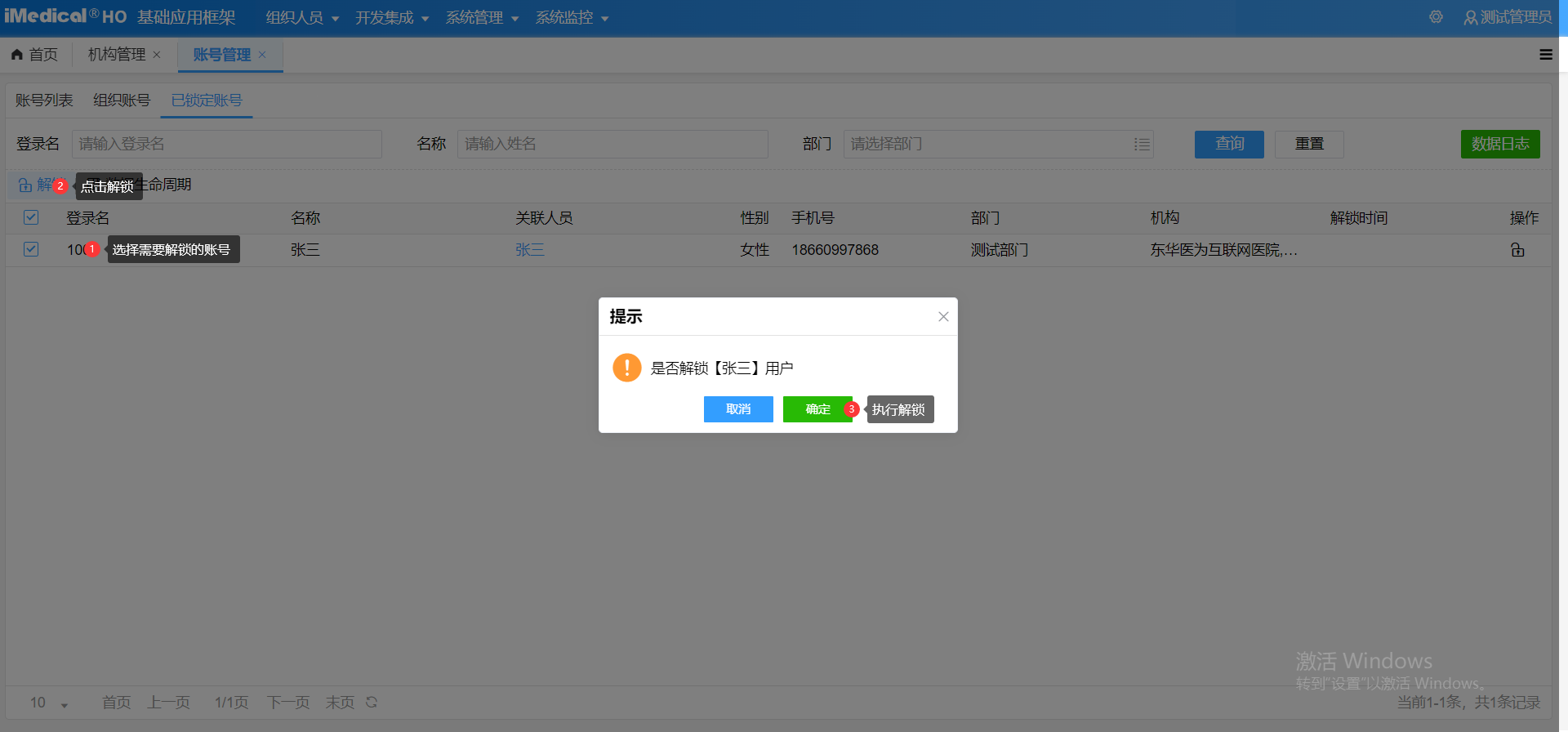Expand the 组织人员 menu
The width and height of the screenshot is (1568, 732).
point(301,18)
